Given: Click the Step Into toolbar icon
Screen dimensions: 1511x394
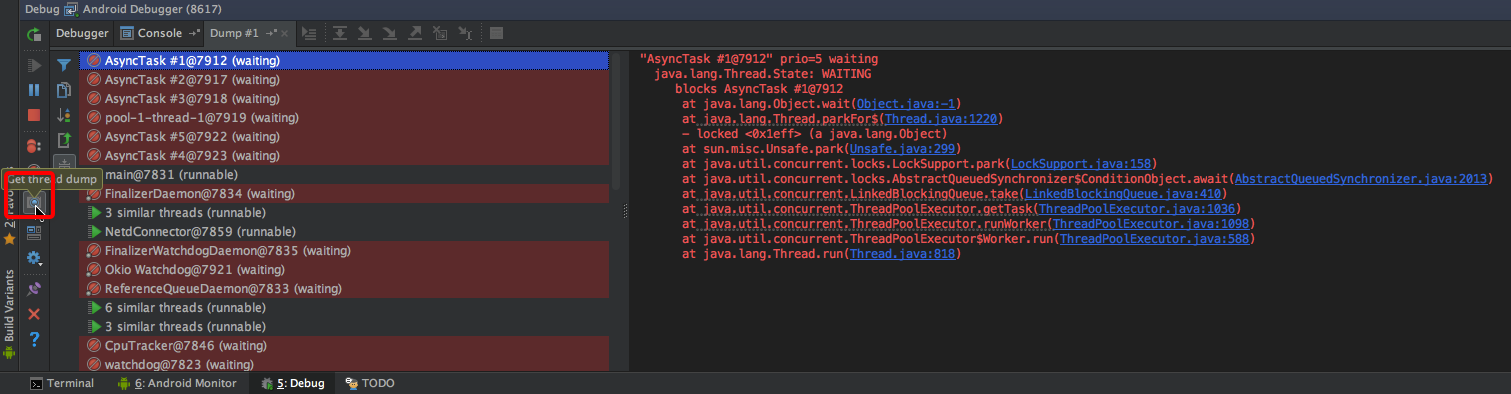Looking at the screenshot, I should (364, 33).
